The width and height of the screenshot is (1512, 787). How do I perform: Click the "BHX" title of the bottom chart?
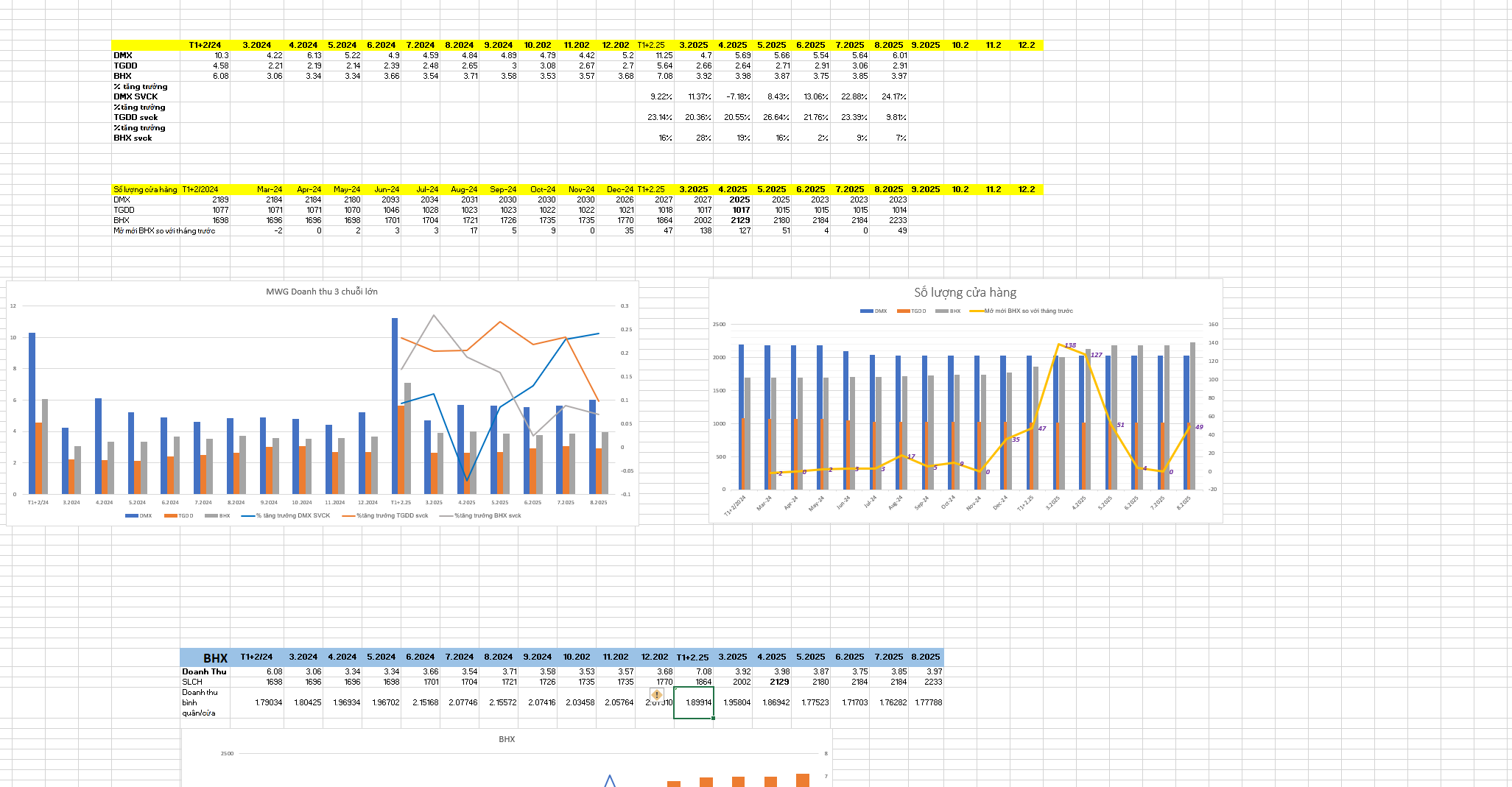(507, 739)
